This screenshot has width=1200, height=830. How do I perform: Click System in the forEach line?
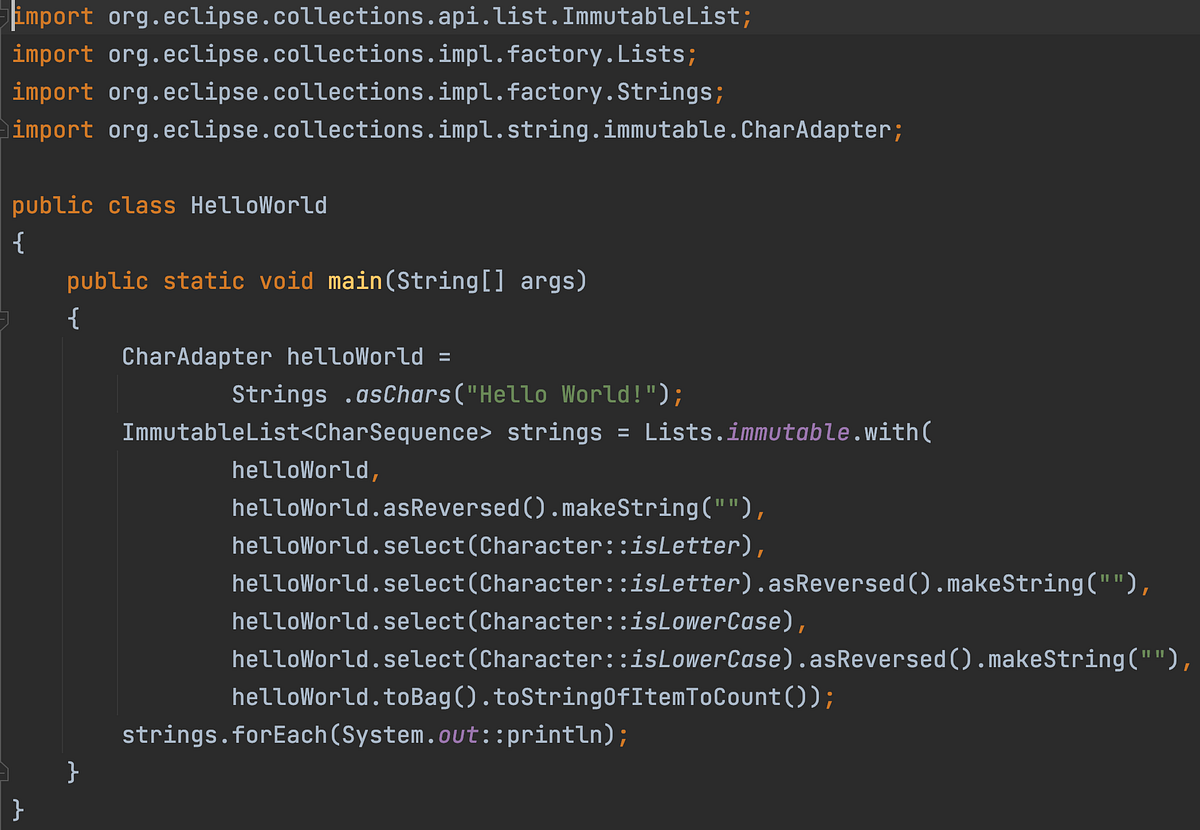pyautogui.click(x=383, y=735)
